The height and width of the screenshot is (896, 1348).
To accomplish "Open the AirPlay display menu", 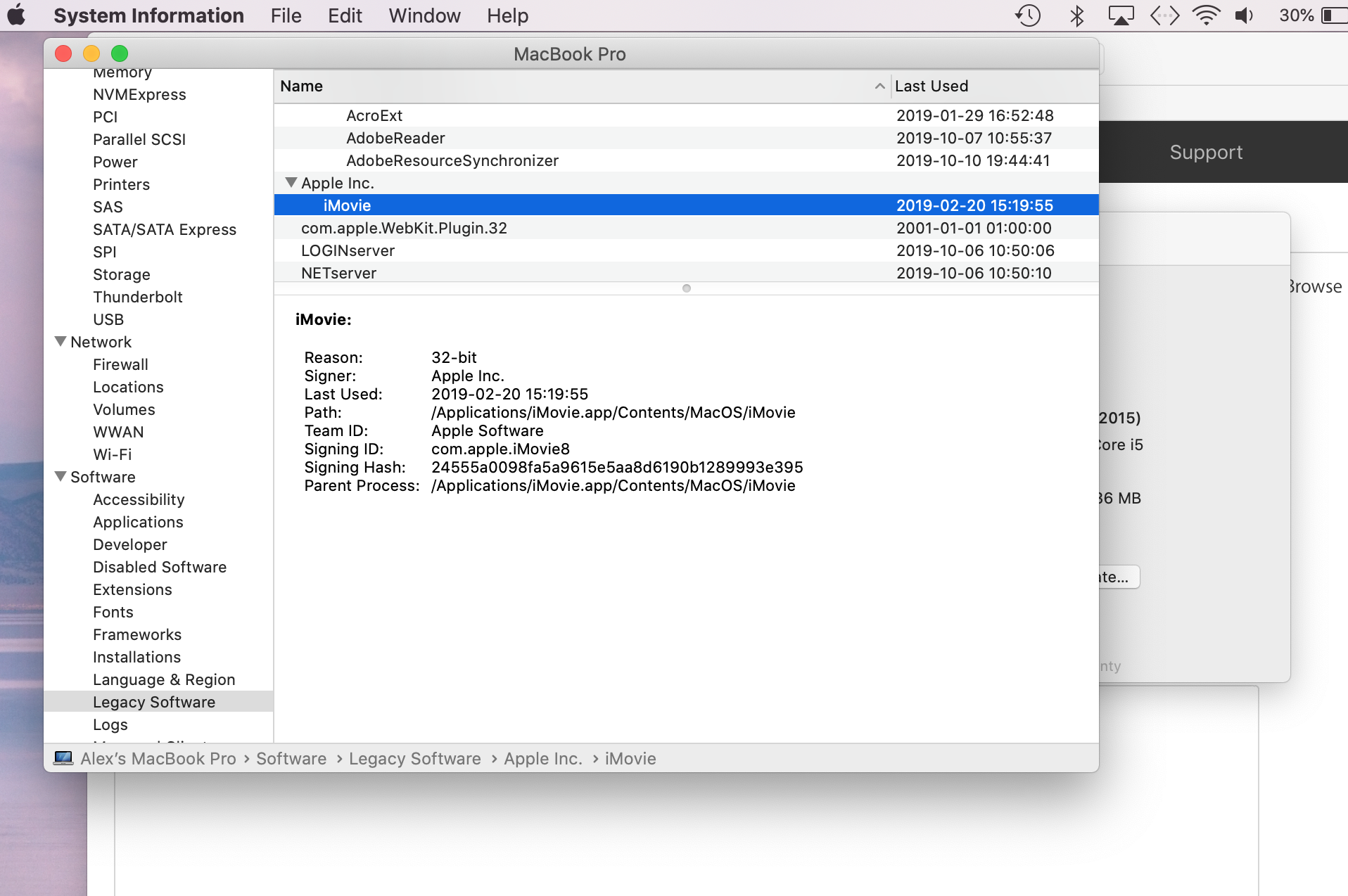I will pyautogui.click(x=1121, y=15).
